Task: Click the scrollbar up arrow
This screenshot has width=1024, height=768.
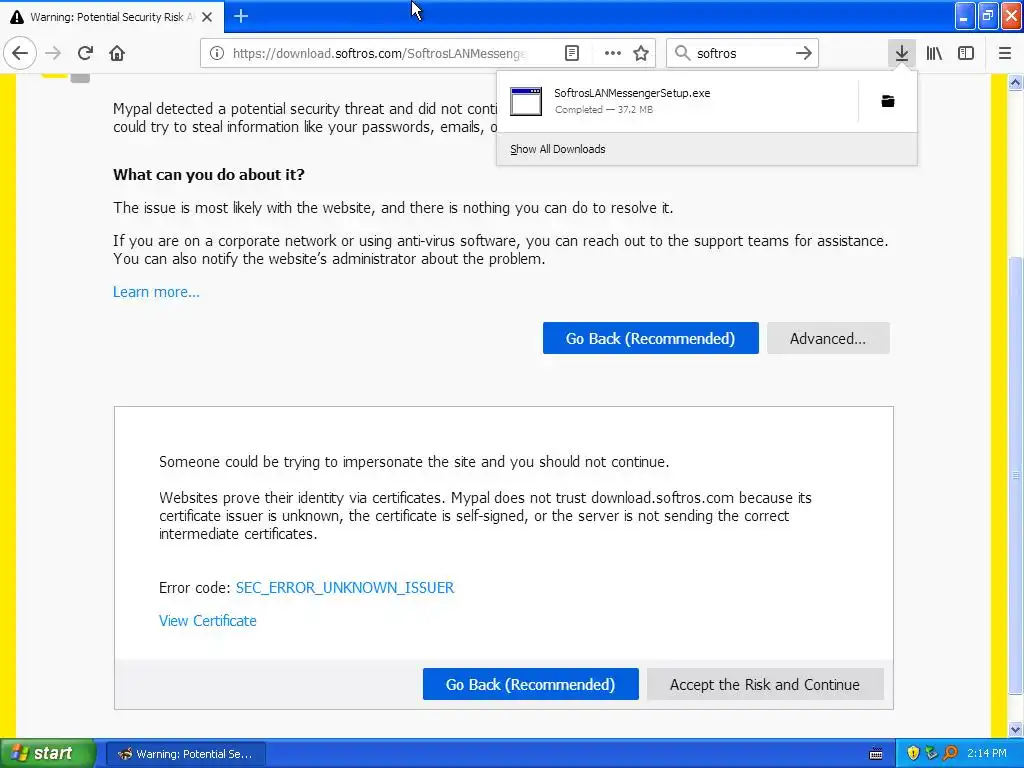Action: tap(1015, 82)
